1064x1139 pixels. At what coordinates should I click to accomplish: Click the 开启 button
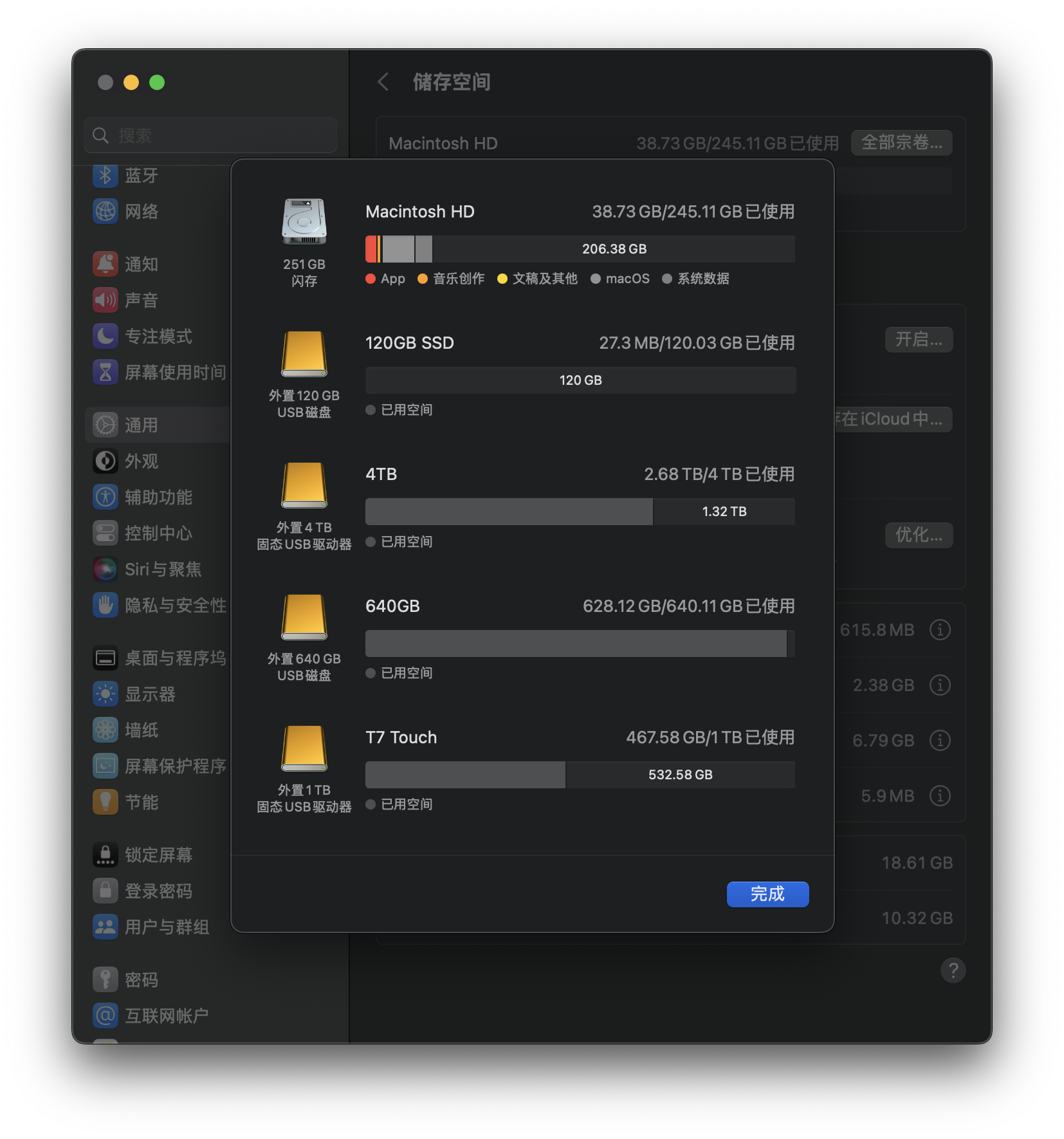(919, 340)
